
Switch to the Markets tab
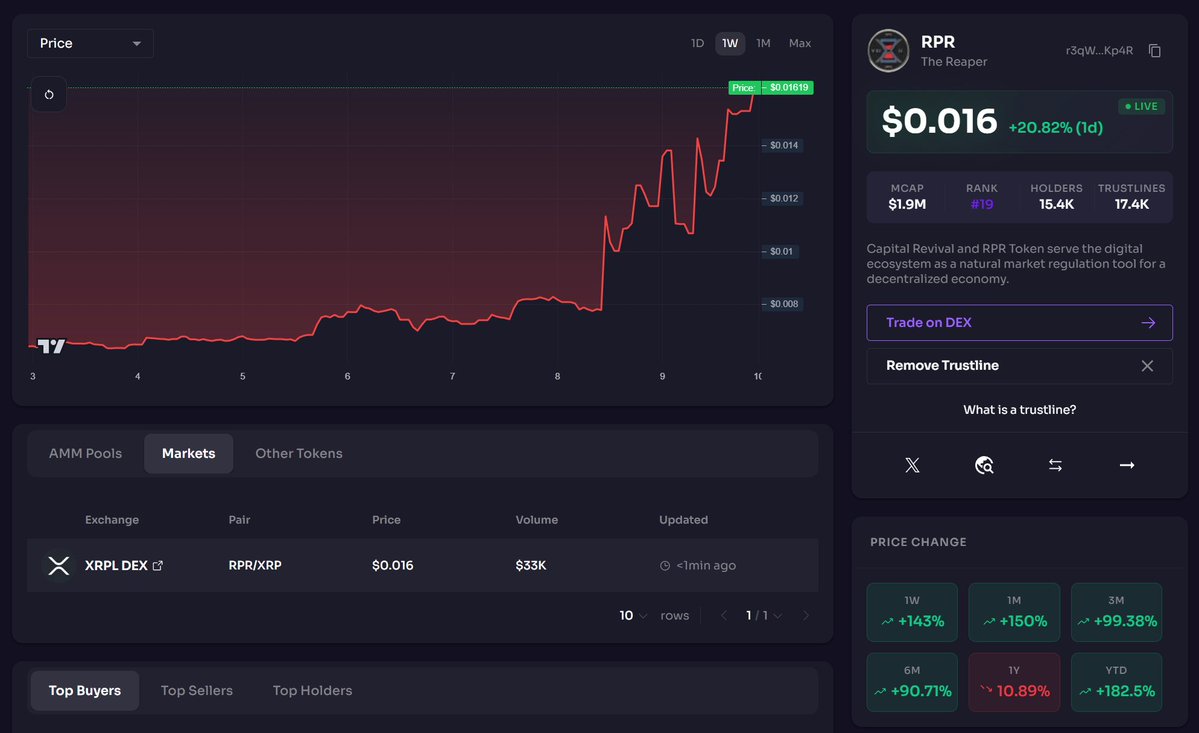point(189,453)
